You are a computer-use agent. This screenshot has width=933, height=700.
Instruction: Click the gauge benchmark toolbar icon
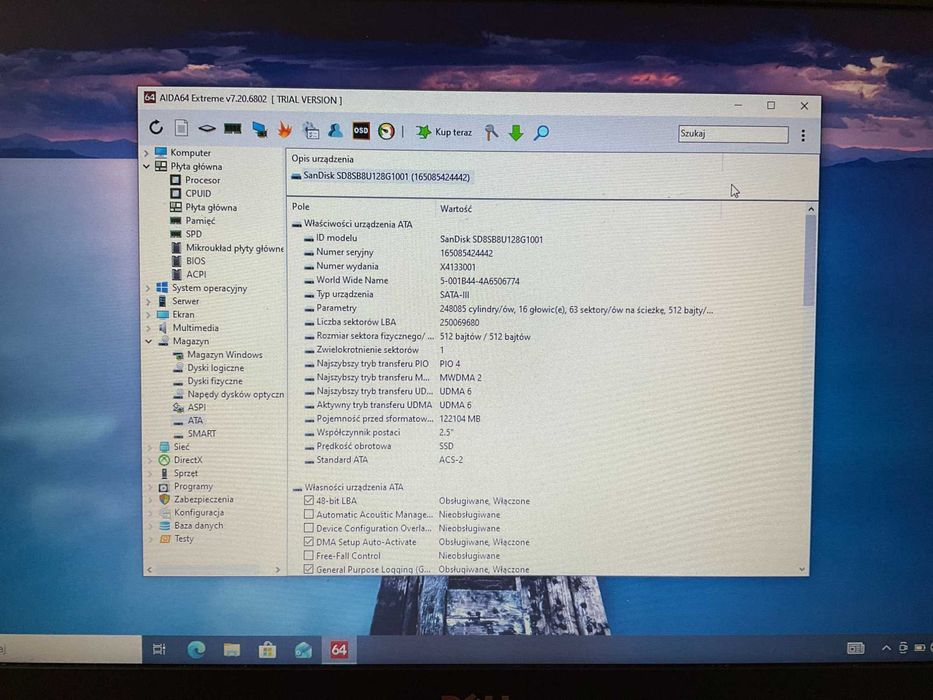(x=386, y=131)
